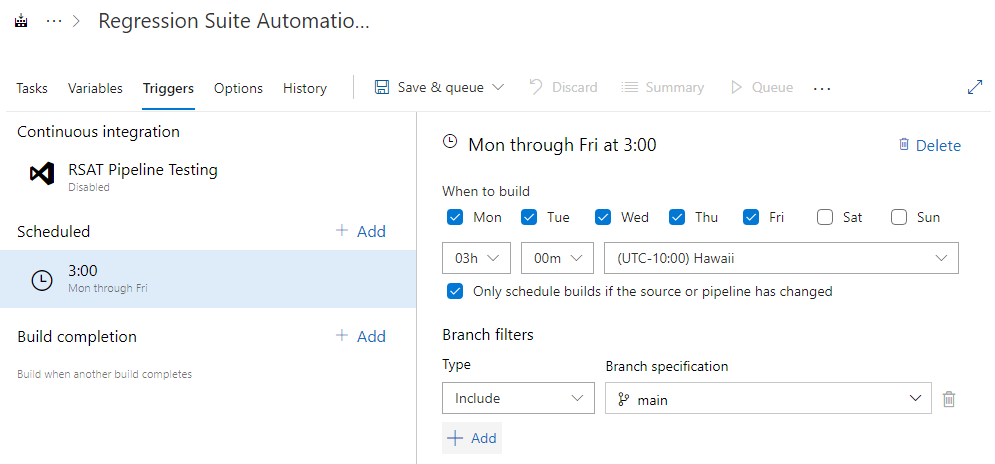Add a new branch filter
The height and width of the screenshot is (464, 995).
coord(472,438)
